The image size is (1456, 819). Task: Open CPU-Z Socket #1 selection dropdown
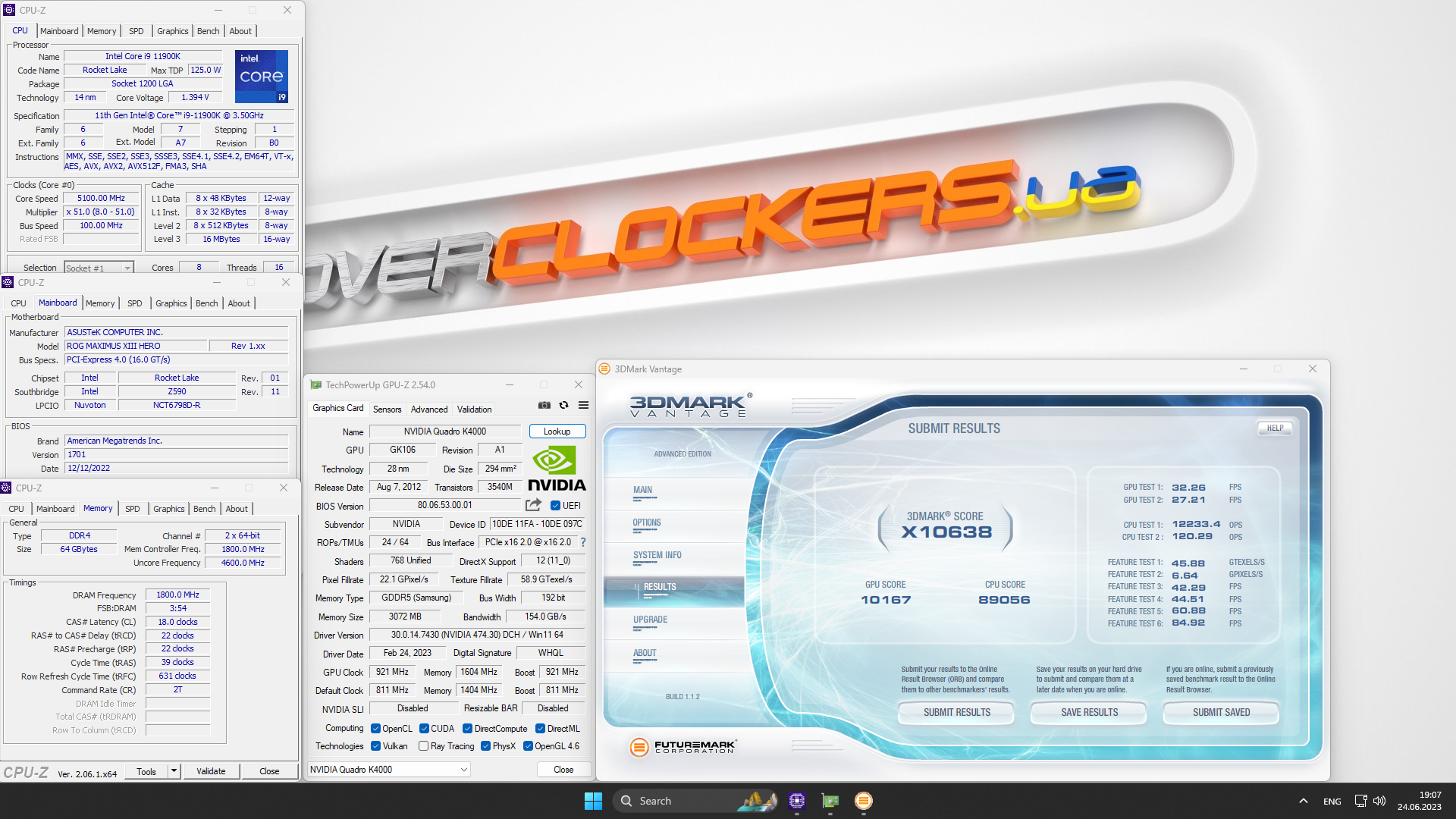click(99, 268)
